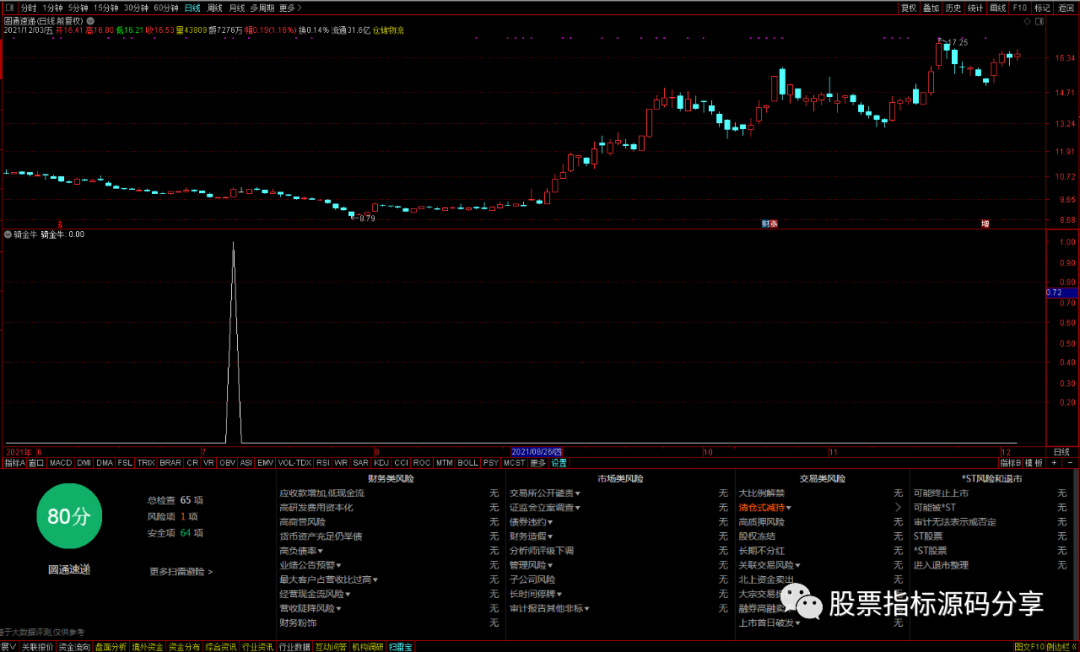Open the 关联报价 bottom tab
The width and height of the screenshot is (1080, 652).
[37, 647]
